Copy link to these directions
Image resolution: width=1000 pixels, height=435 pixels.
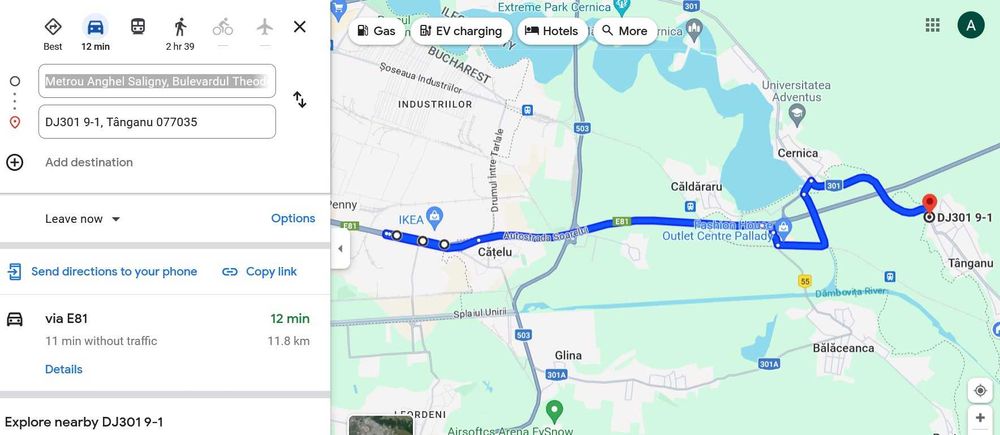260,272
